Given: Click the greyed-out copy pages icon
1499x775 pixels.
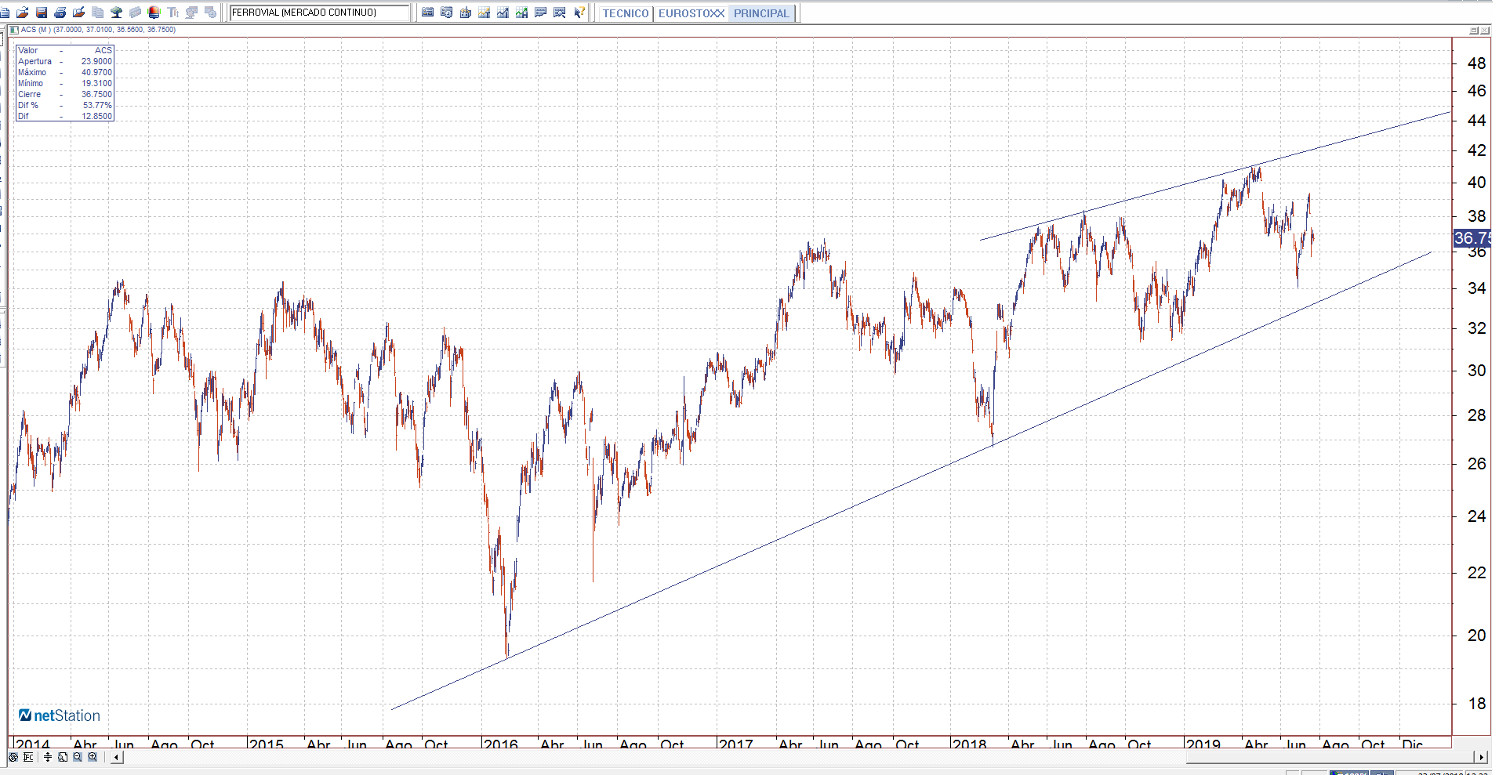Looking at the screenshot, I should (97, 13).
